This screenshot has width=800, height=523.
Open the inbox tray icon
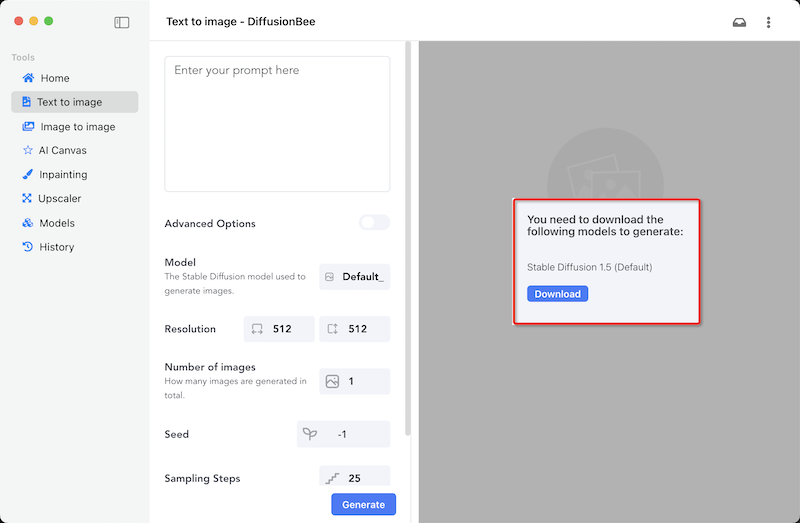(x=739, y=22)
